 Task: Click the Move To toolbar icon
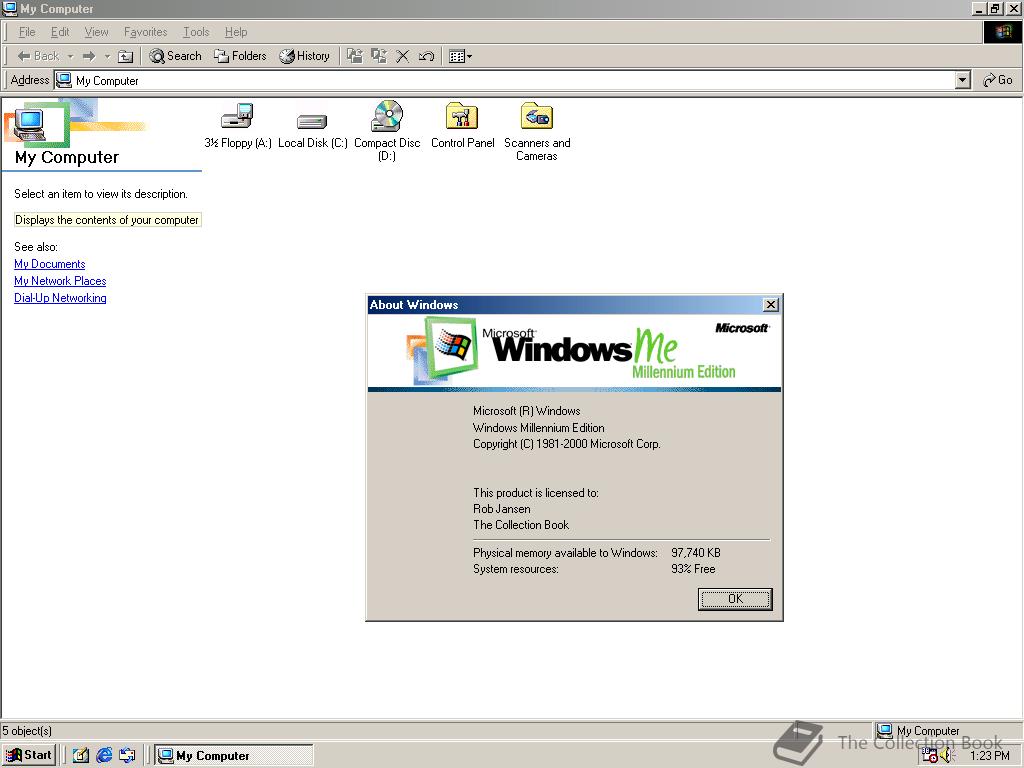coord(355,56)
